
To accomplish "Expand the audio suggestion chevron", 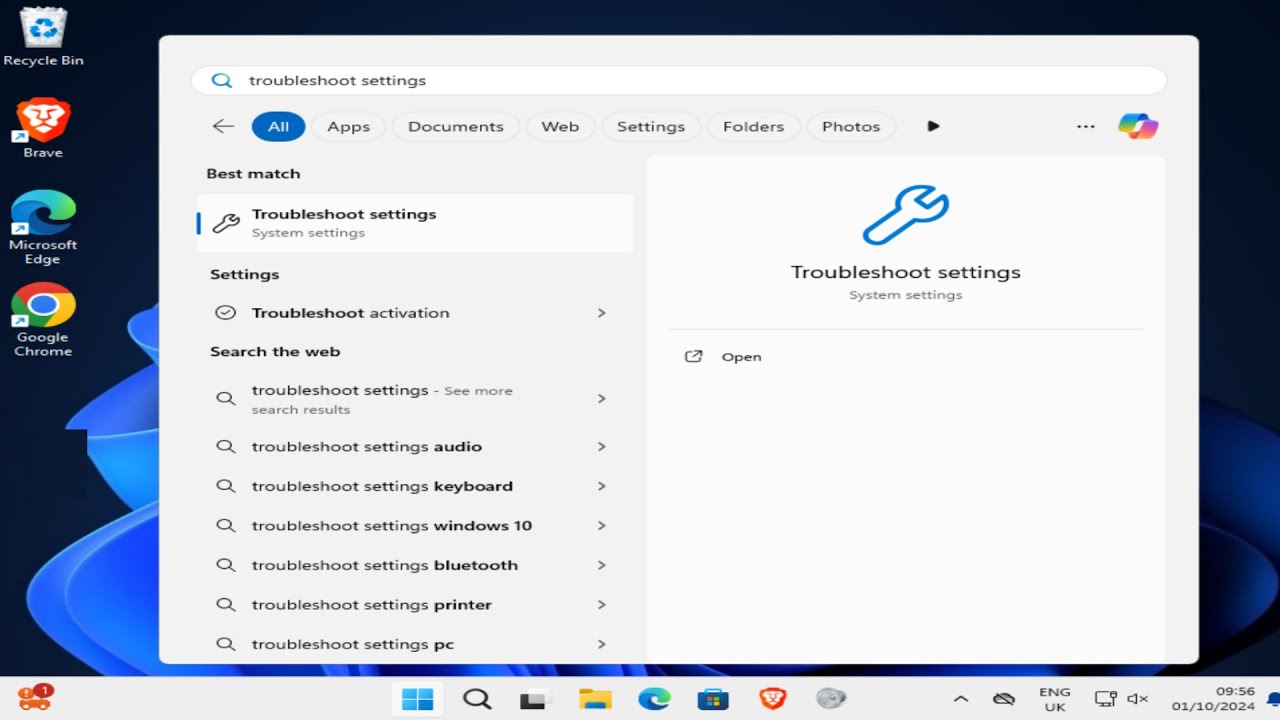I will coord(601,447).
